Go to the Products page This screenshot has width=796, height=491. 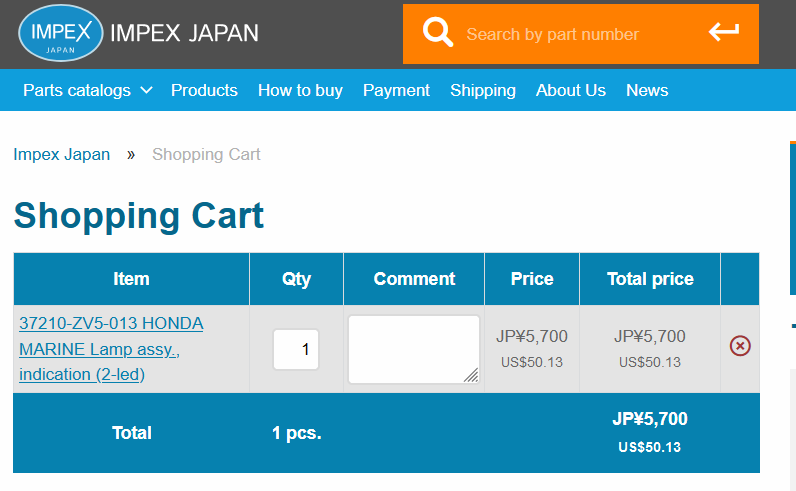coord(204,90)
